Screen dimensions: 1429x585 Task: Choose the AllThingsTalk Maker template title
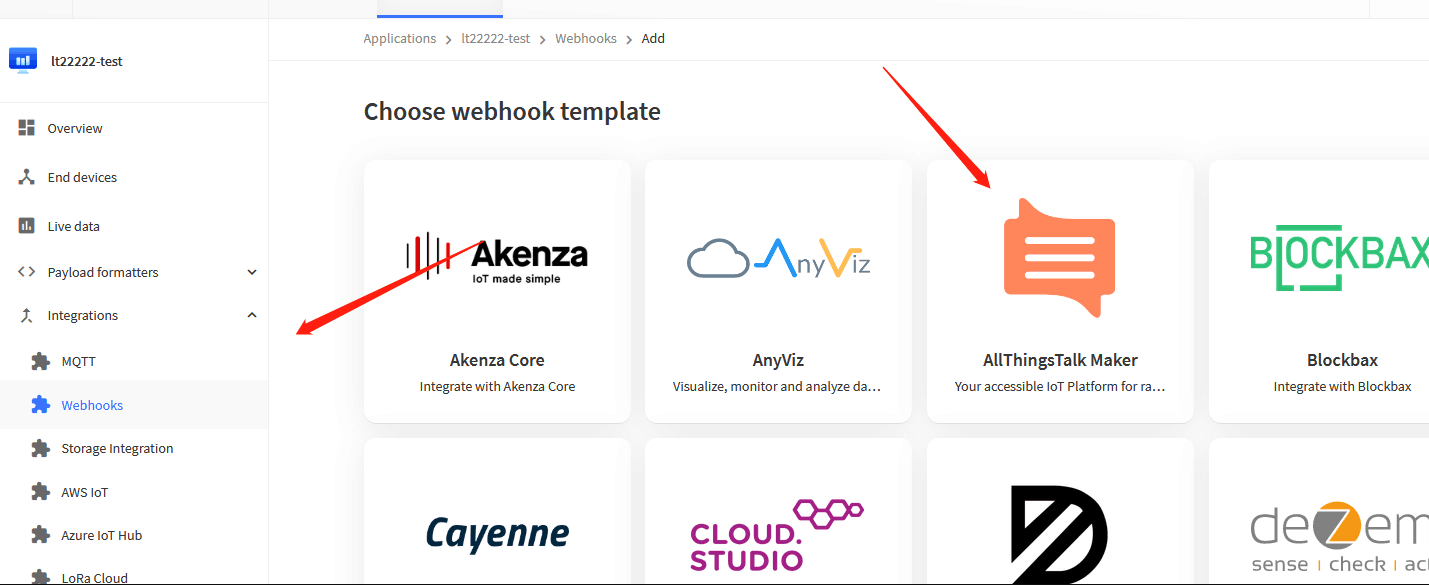point(1060,360)
